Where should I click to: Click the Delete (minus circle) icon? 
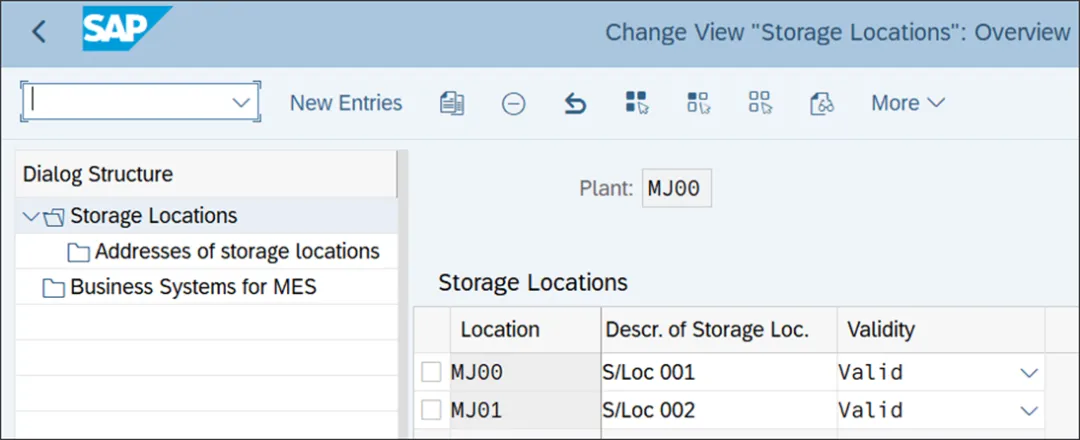click(513, 103)
